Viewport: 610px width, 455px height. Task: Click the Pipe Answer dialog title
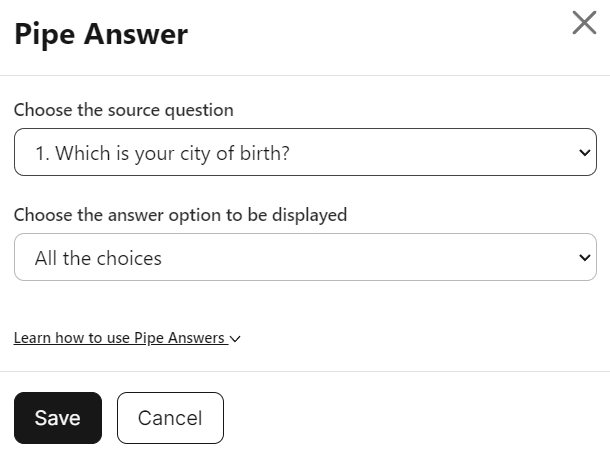tap(101, 34)
